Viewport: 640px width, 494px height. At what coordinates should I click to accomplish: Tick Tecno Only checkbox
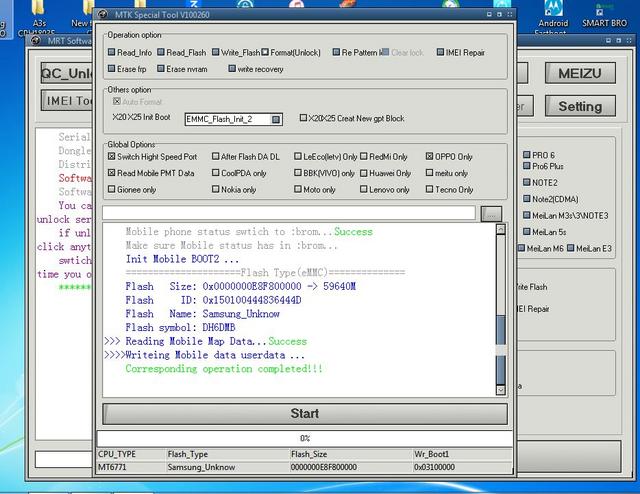coord(429,189)
